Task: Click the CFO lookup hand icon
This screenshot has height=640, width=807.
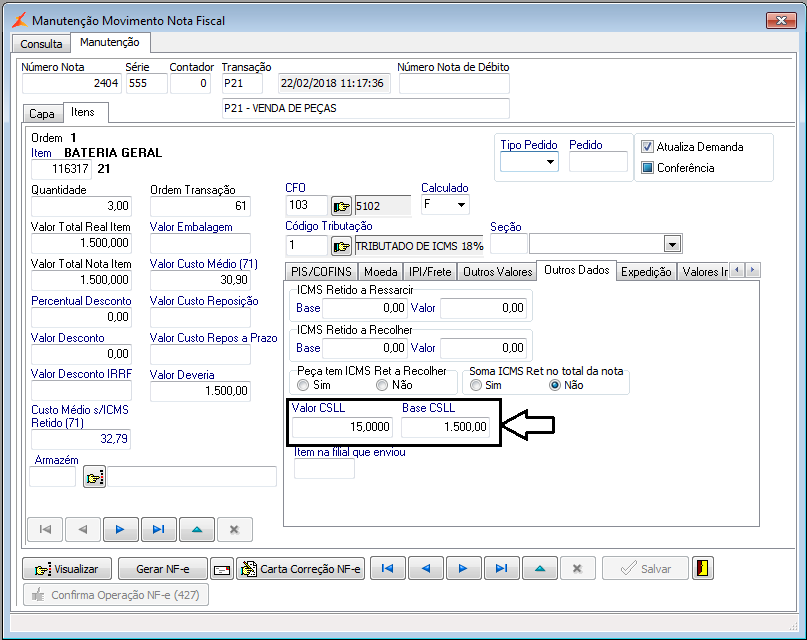Action: (342, 207)
